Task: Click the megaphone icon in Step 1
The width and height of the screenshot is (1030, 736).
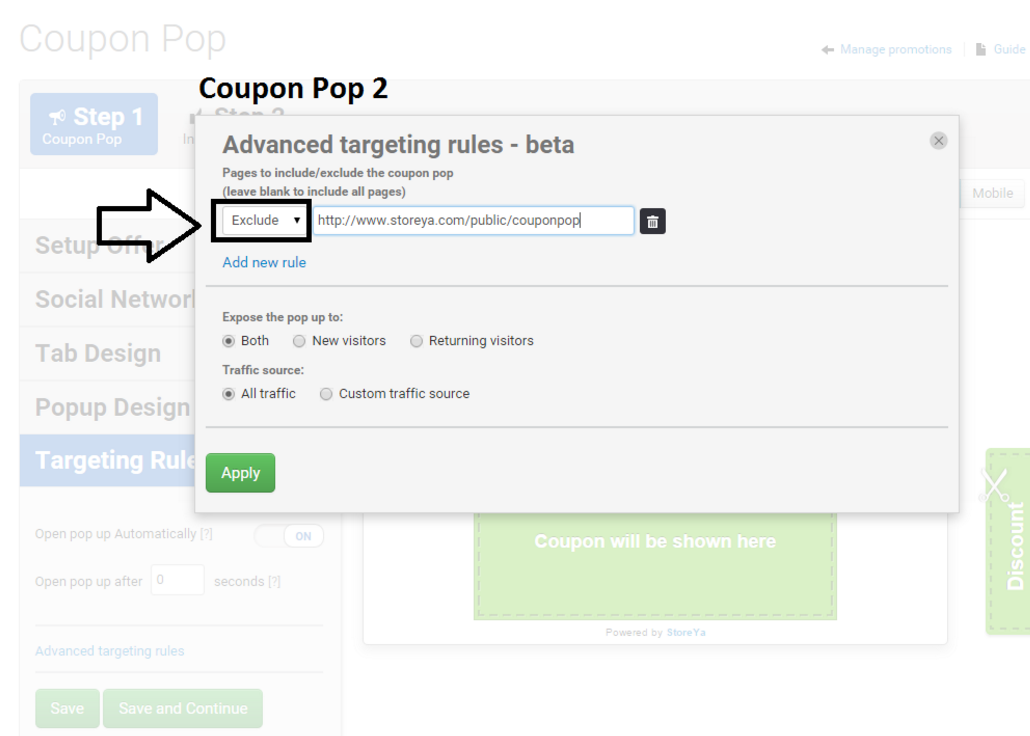Action: 58,118
